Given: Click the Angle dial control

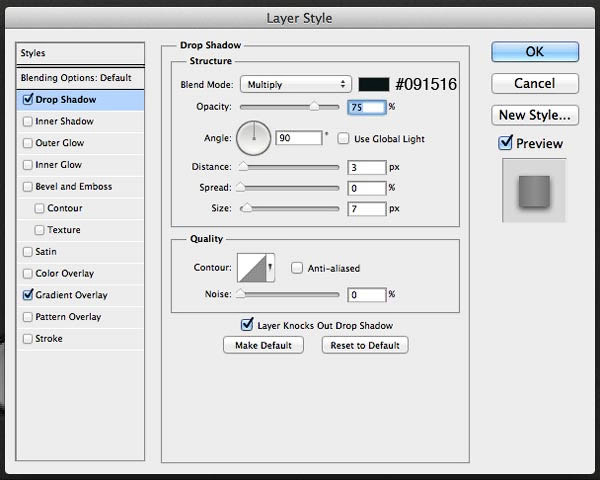Looking at the screenshot, I should [253, 138].
